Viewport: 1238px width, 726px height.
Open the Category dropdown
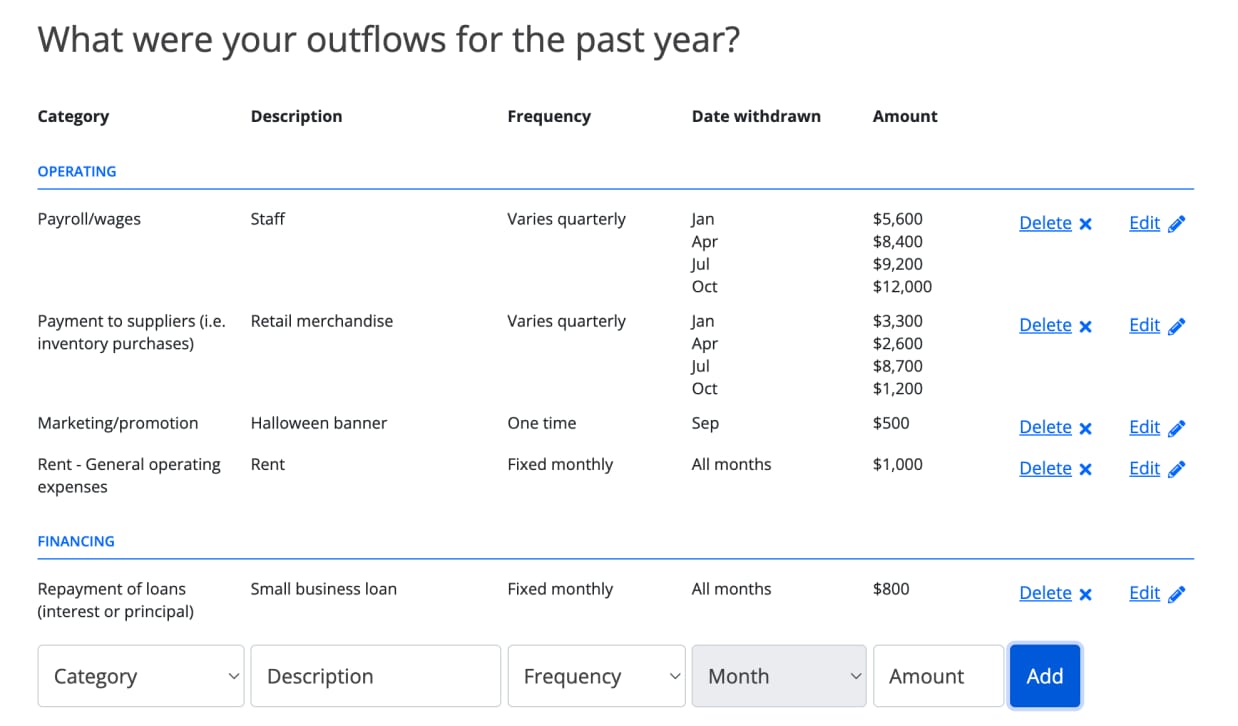coord(141,676)
